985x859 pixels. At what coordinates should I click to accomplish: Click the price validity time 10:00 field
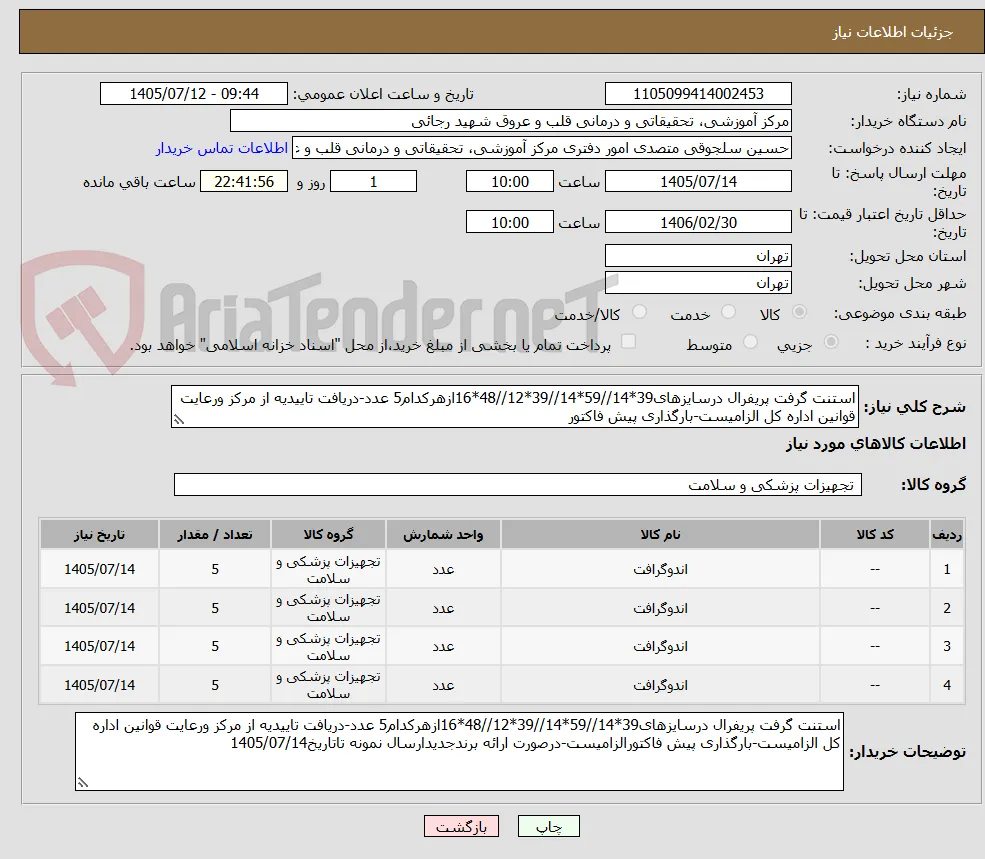click(509, 222)
